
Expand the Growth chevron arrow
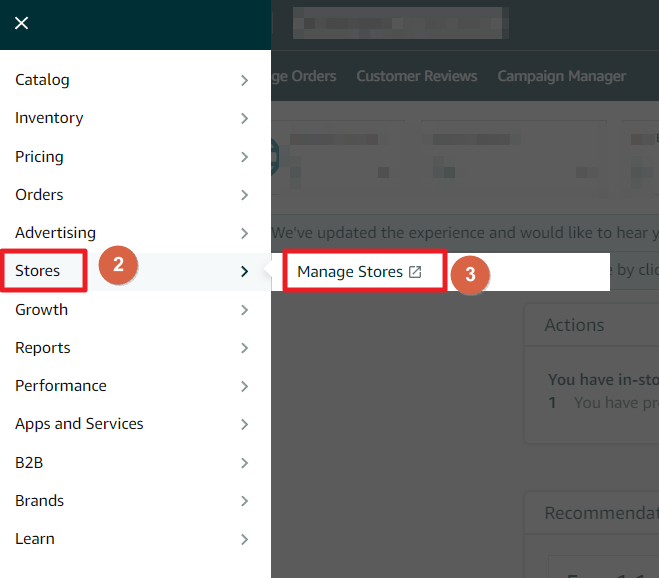(x=245, y=310)
